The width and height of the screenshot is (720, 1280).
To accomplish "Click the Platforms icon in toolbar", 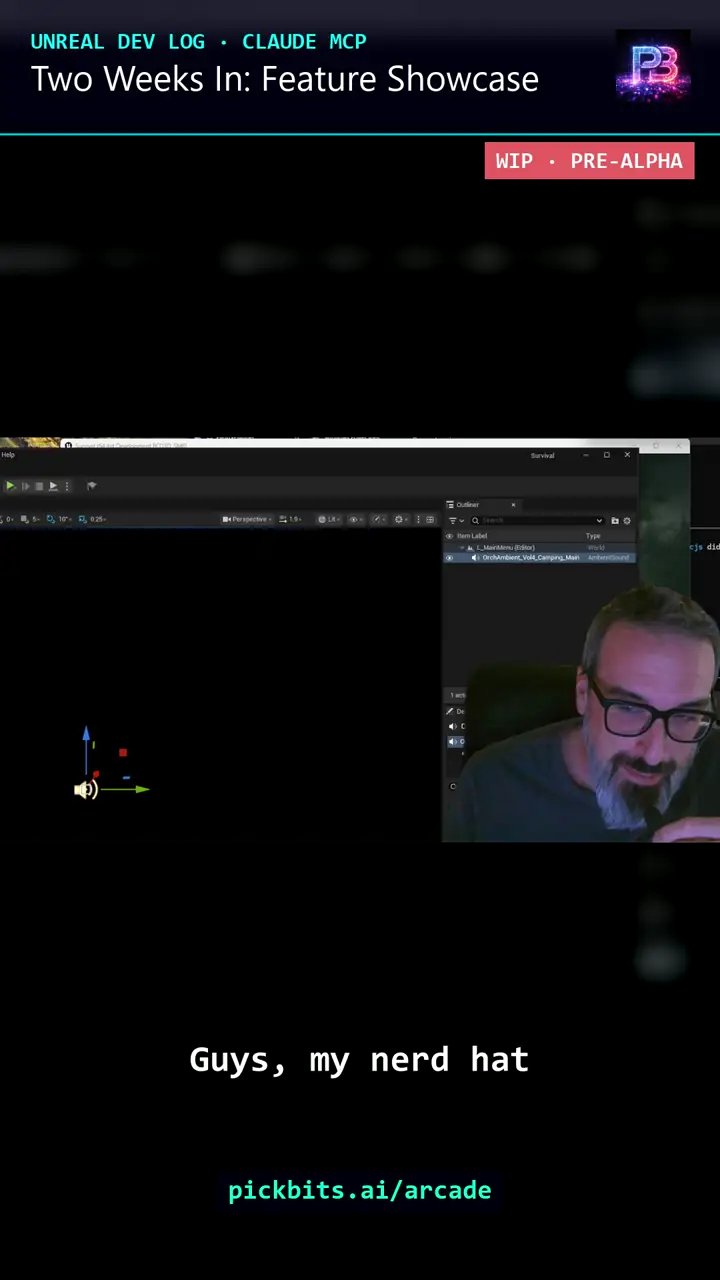I will click(x=91, y=486).
